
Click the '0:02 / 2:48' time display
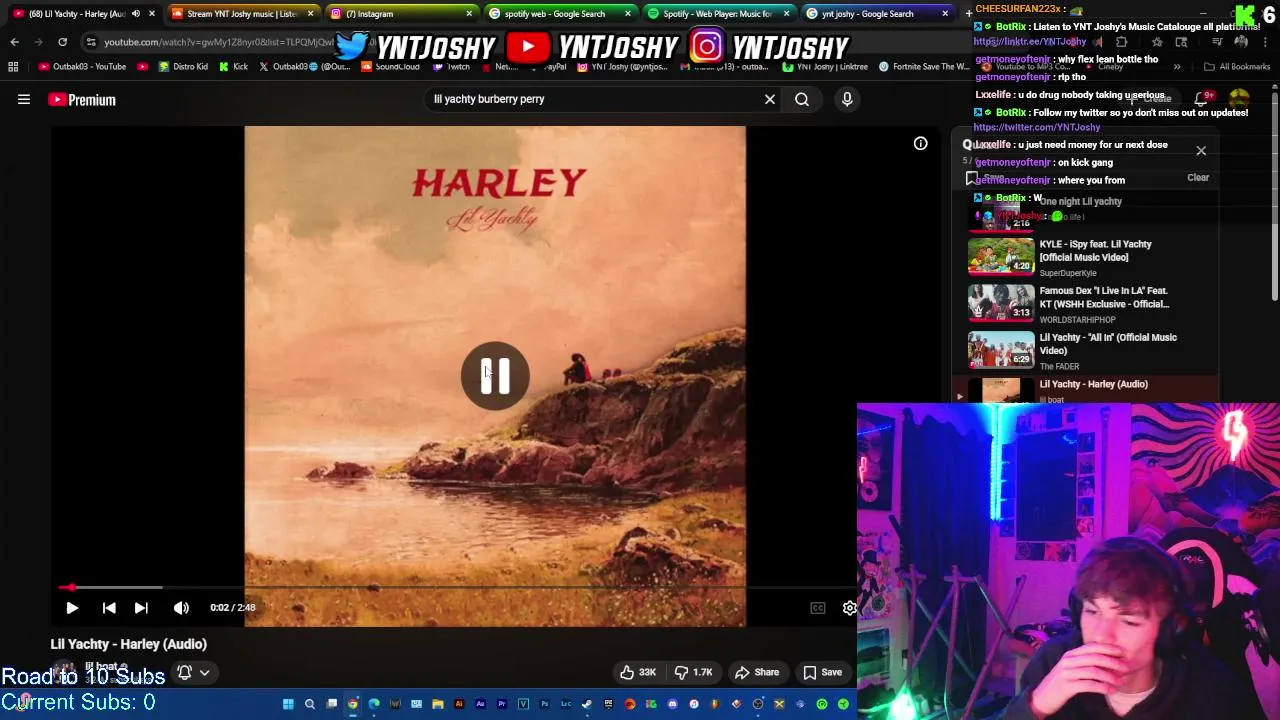point(233,607)
